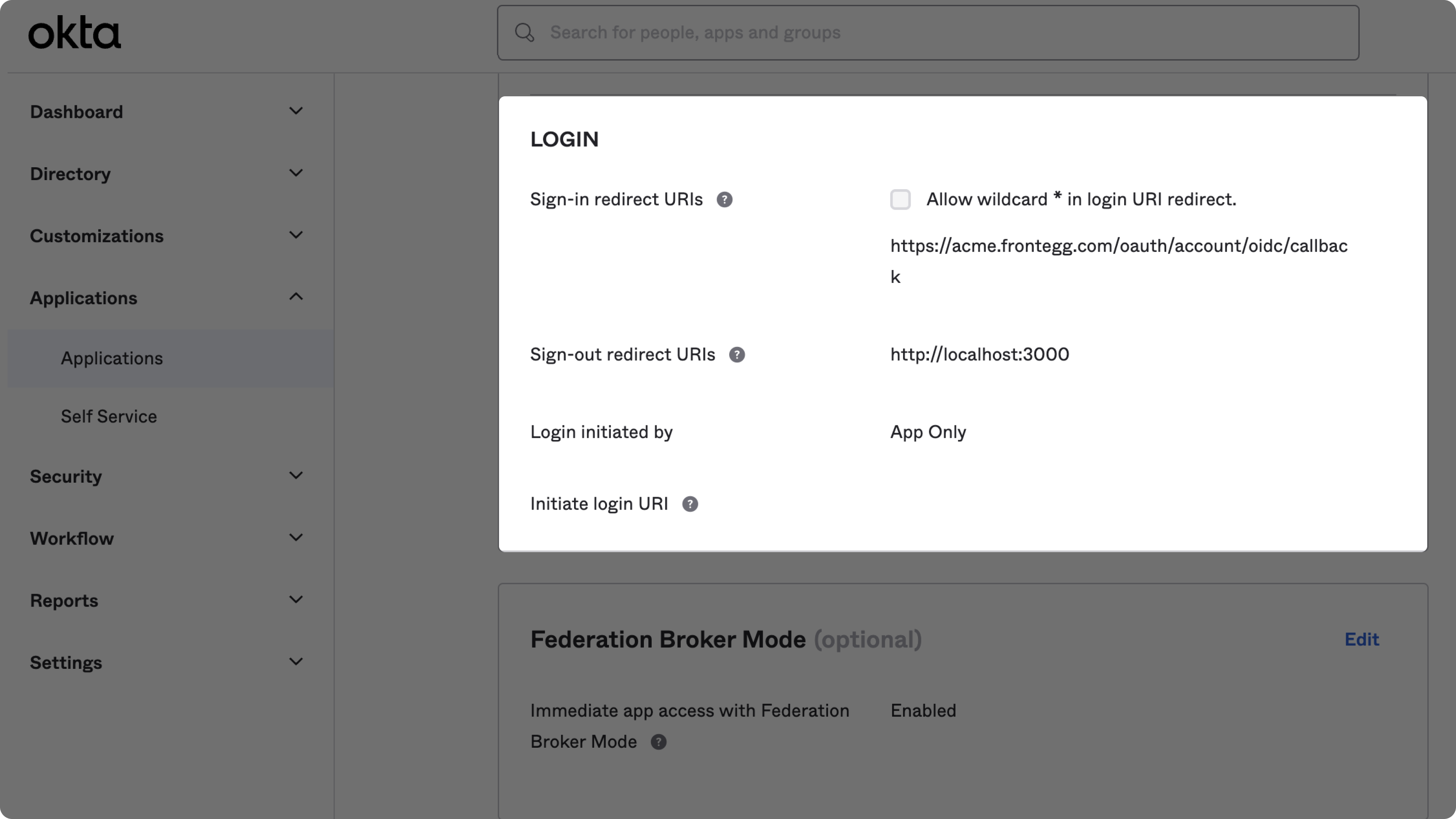Expand the Directory section chevron
The height and width of the screenshot is (819, 1456).
pos(296,174)
